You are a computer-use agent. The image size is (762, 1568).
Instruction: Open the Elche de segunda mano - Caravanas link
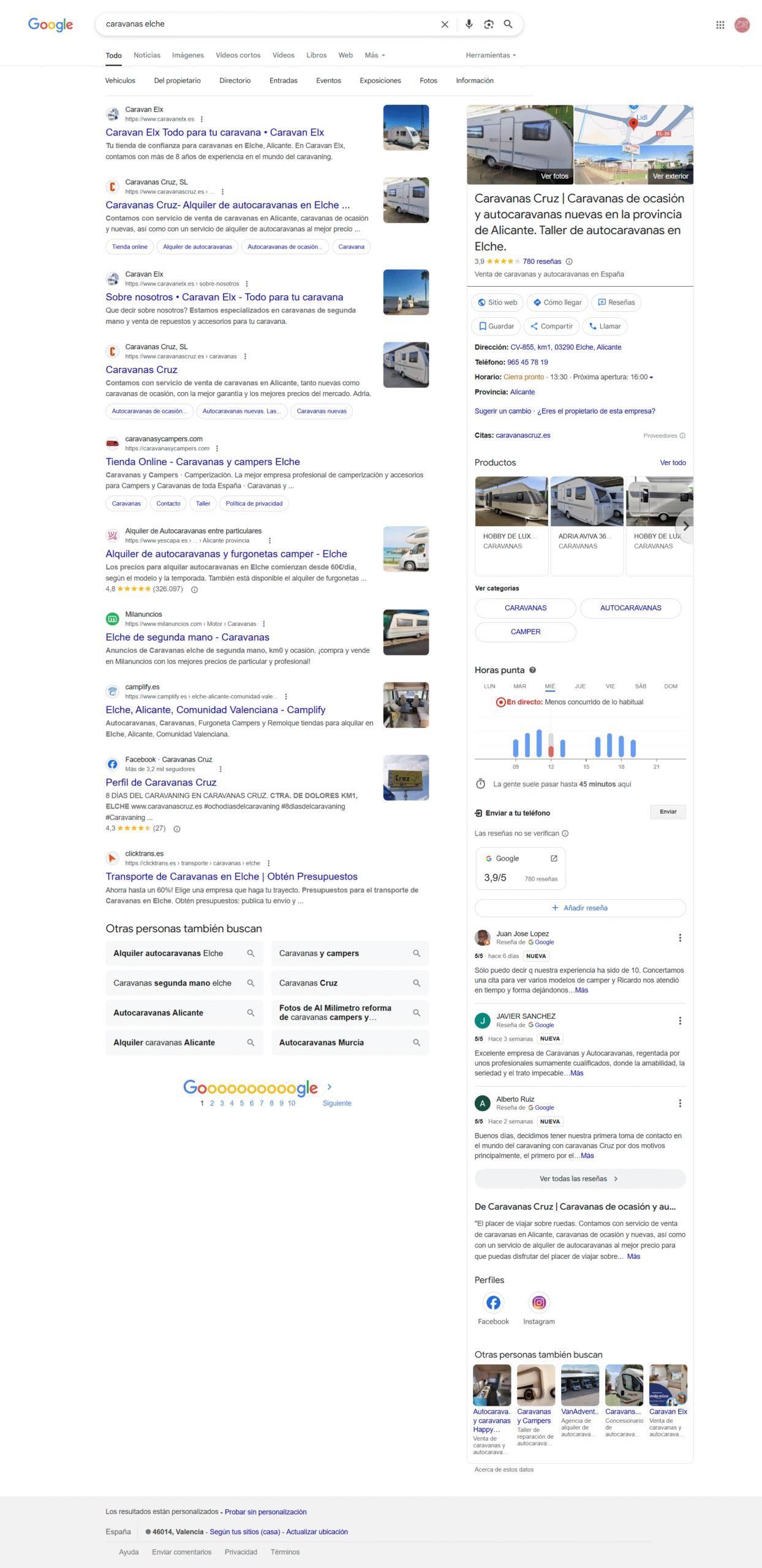pos(187,638)
